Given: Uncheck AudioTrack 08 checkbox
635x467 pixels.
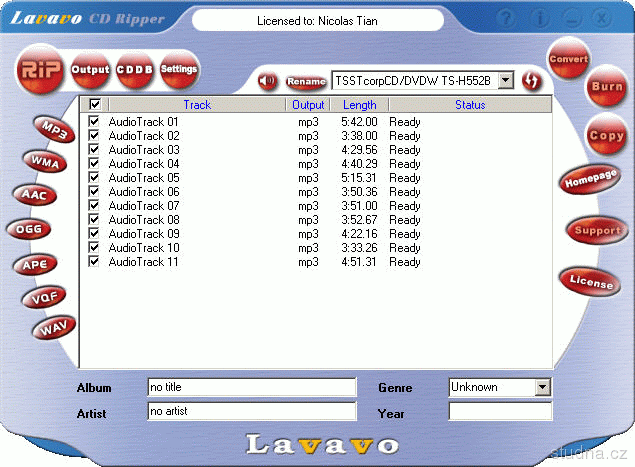Looking at the screenshot, I should click(94, 219).
